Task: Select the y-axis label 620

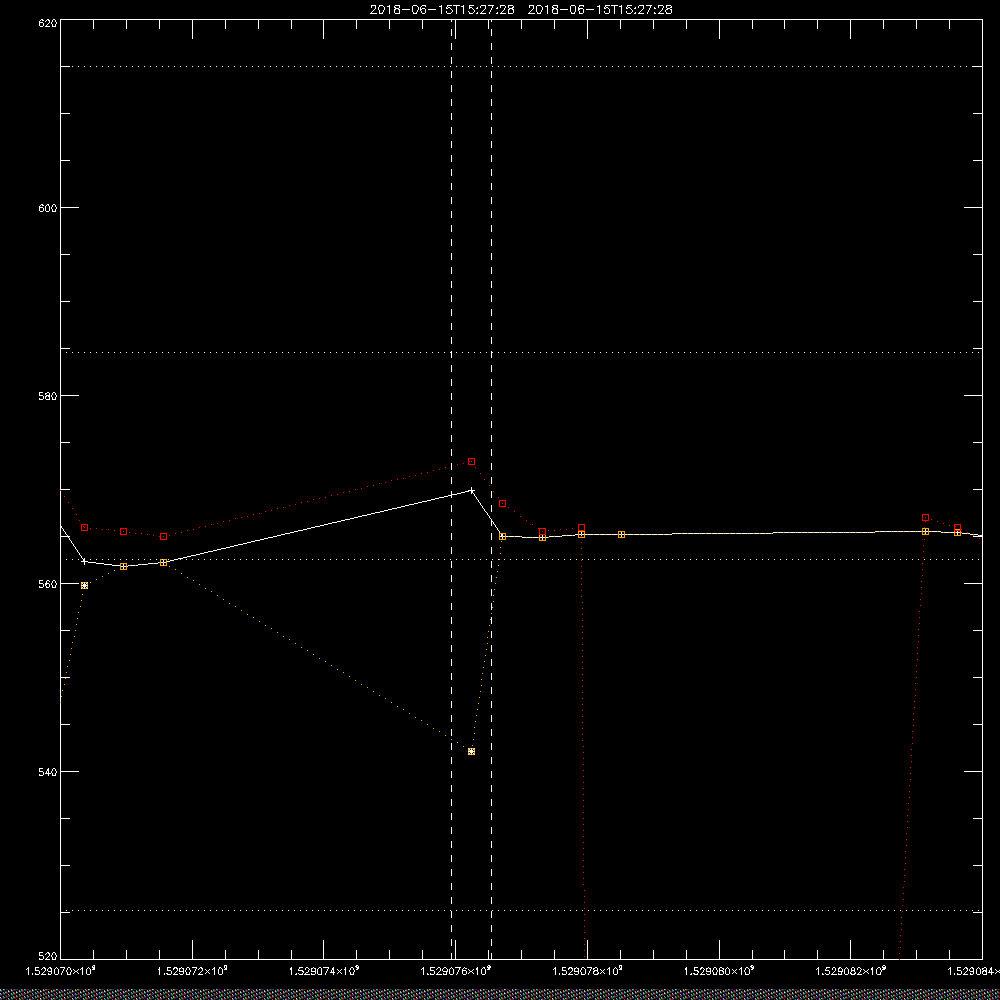Action: click(x=48, y=22)
